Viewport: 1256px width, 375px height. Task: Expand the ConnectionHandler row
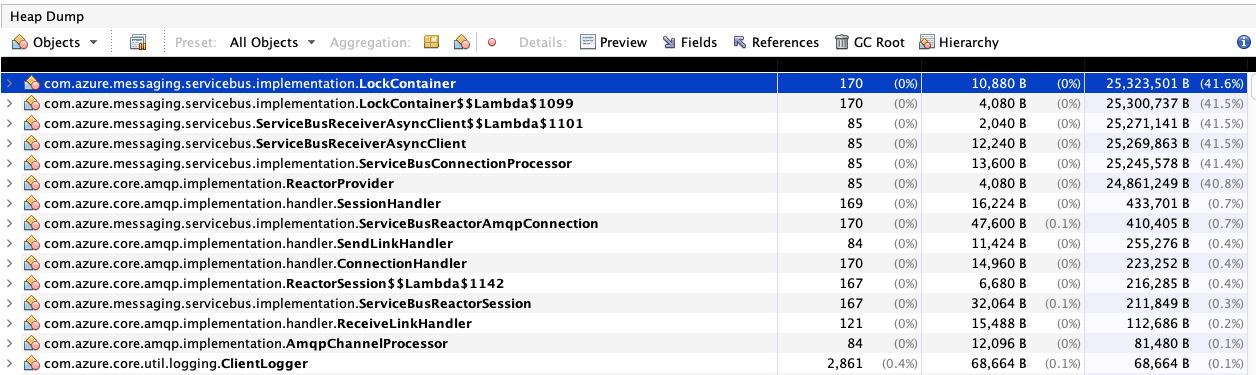10,264
